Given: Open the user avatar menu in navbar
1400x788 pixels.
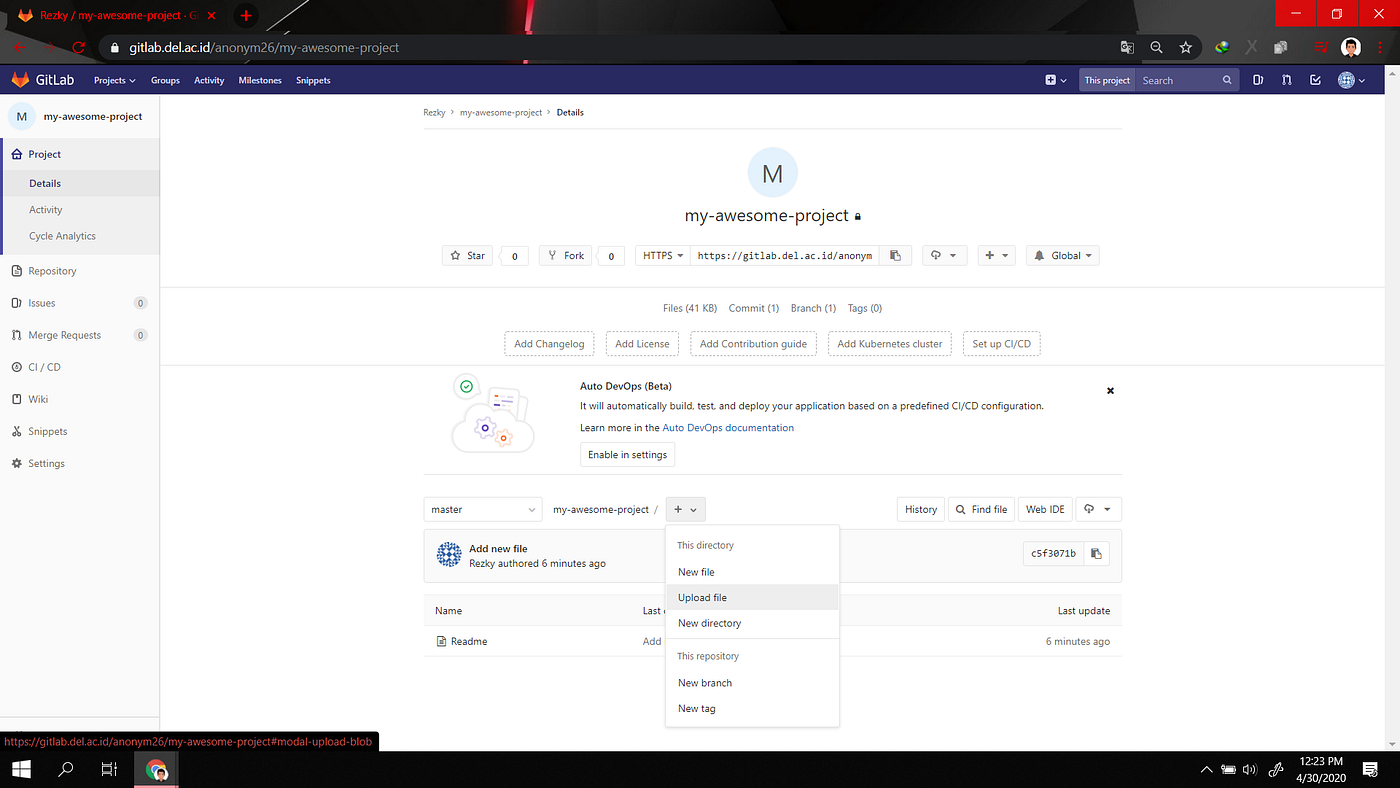Looking at the screenshot, I should (1352, 80).
